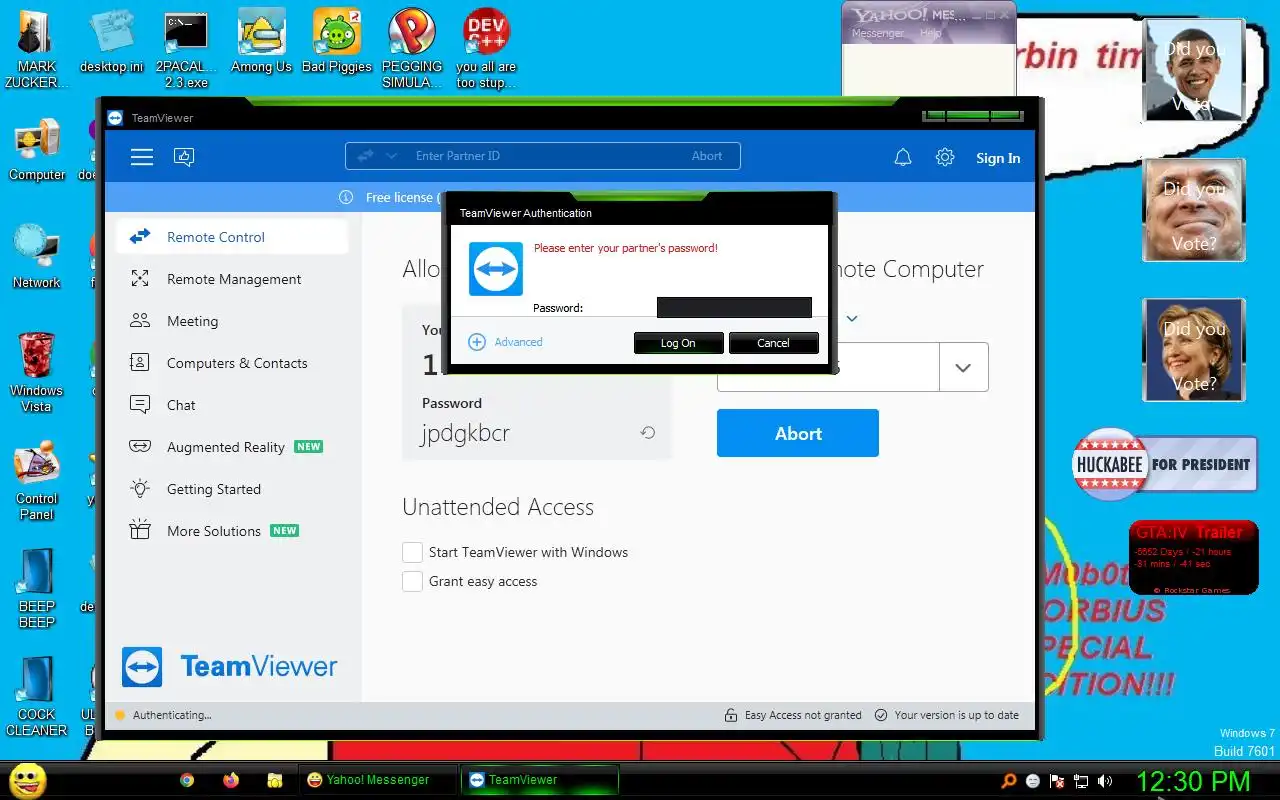Open Remote Management section
Viewport: 1280px width, 800px height.
point(232,279)
